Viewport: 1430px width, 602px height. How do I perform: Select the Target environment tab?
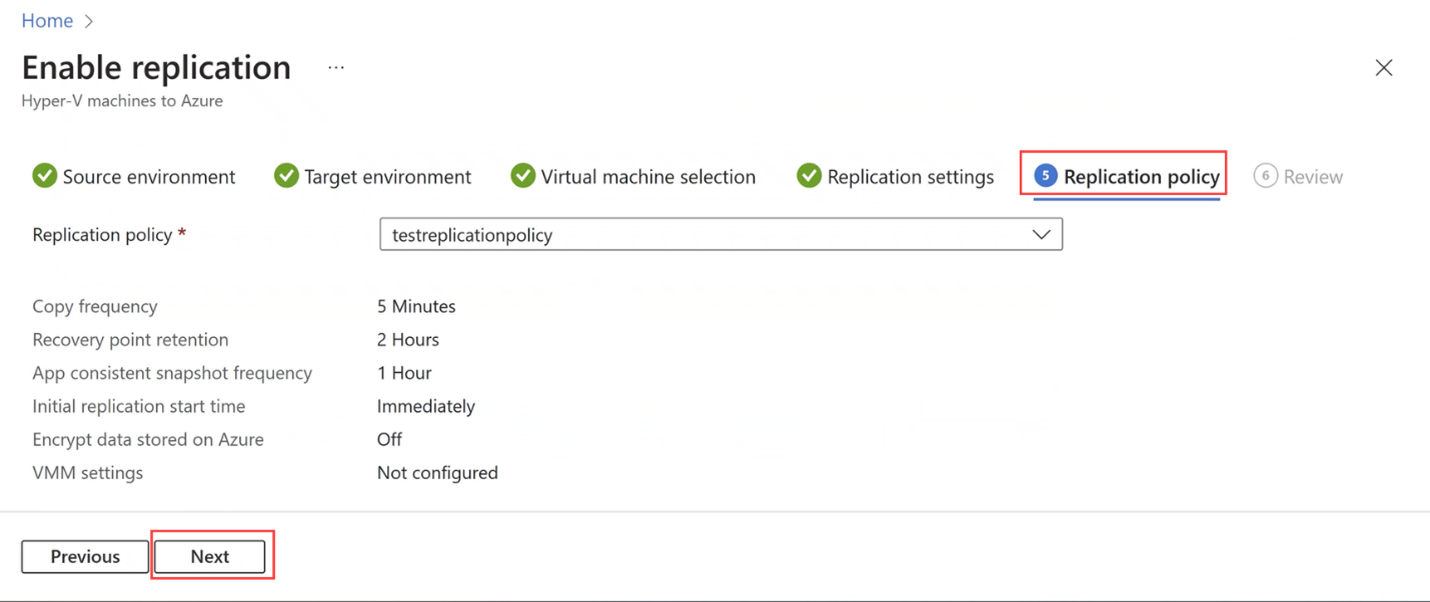point(388,176)
